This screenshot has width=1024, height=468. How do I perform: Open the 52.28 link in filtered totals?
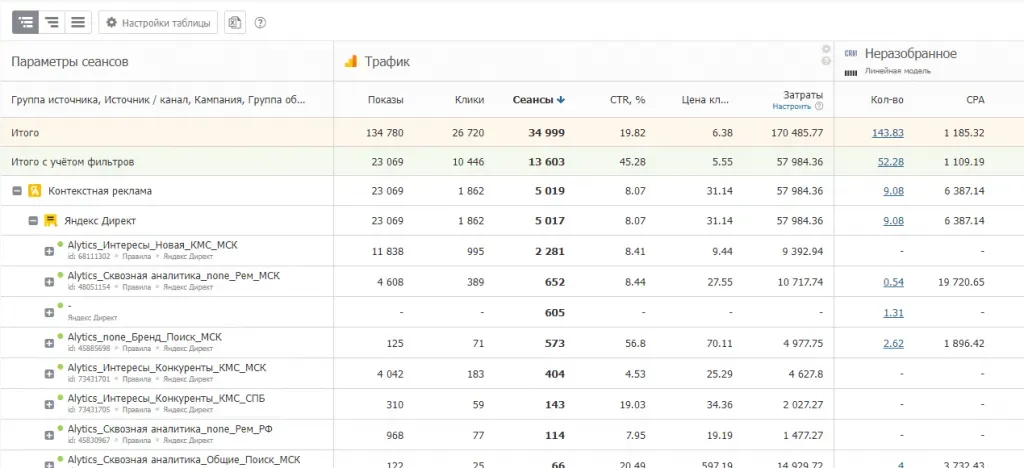(x=891, y=162)
